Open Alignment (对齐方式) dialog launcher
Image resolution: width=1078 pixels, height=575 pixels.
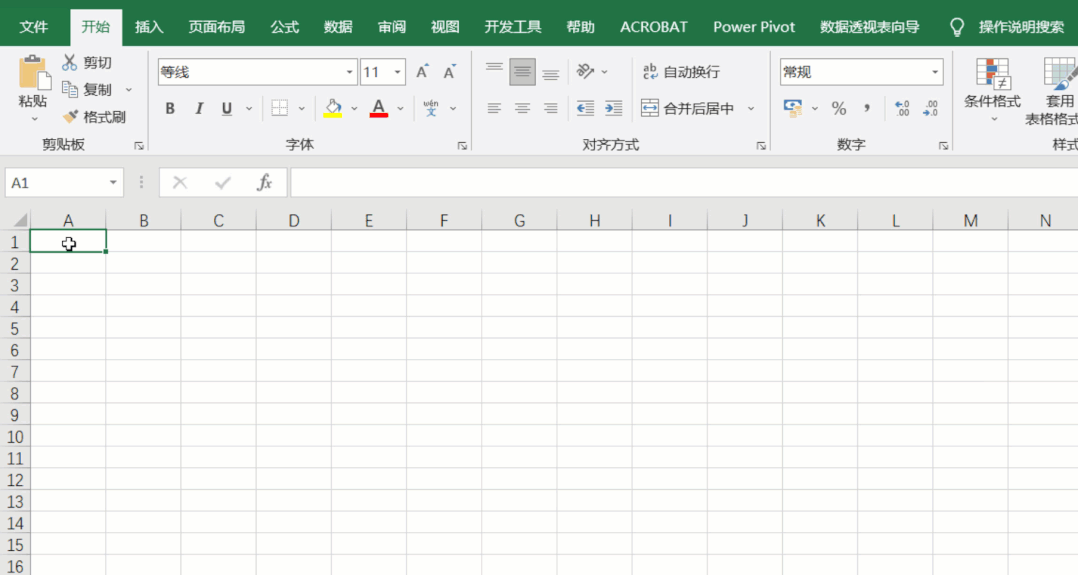pyautogui.click(x=761, y=146)
